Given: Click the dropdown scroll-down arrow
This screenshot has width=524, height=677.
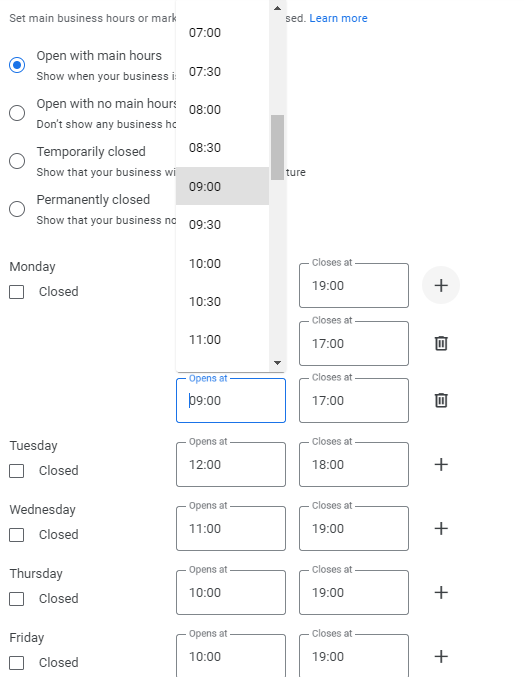Looking at the screenshot, I should point(278,363).
